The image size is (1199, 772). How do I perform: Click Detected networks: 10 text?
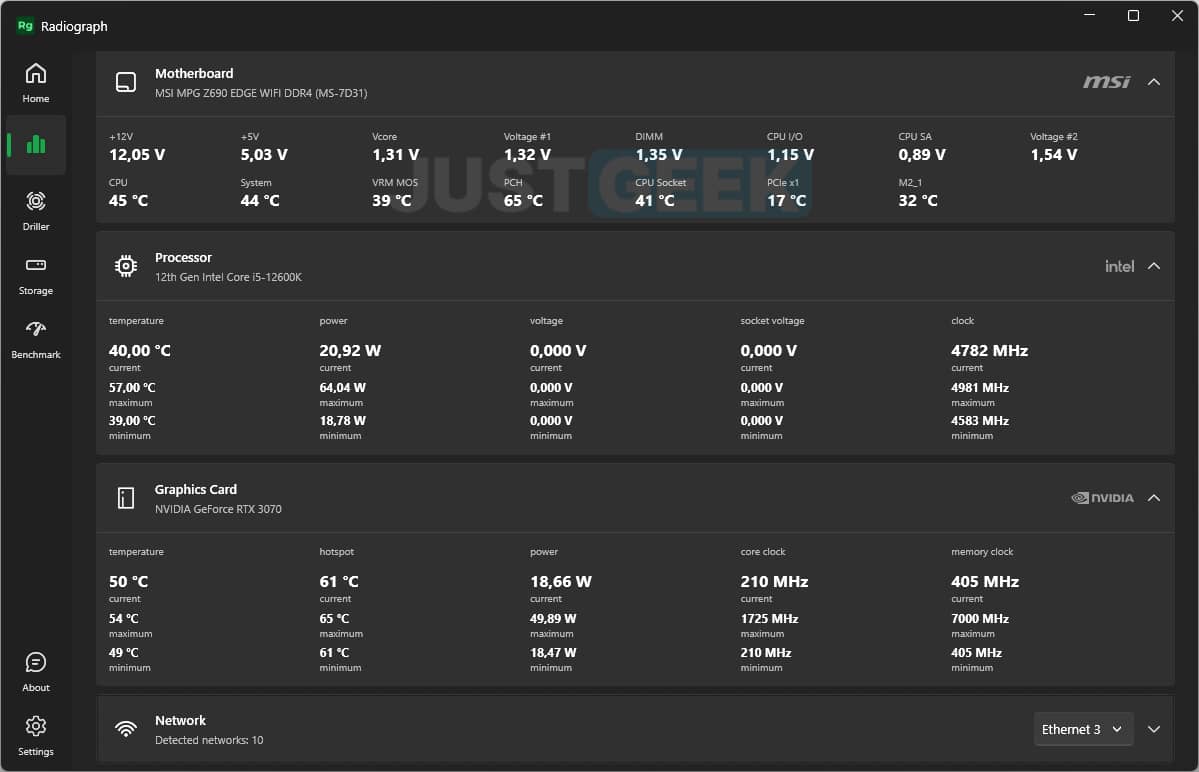209,740
